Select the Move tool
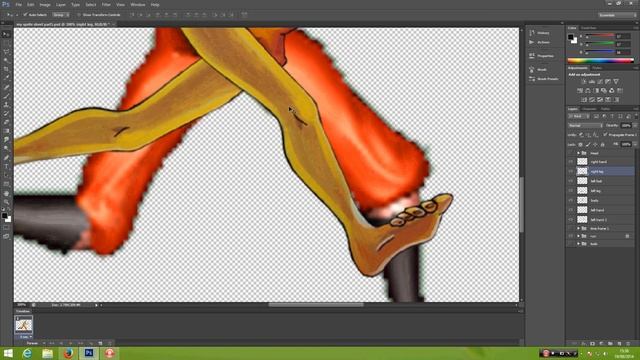This screenshot has height=360, width=640. 6,34
